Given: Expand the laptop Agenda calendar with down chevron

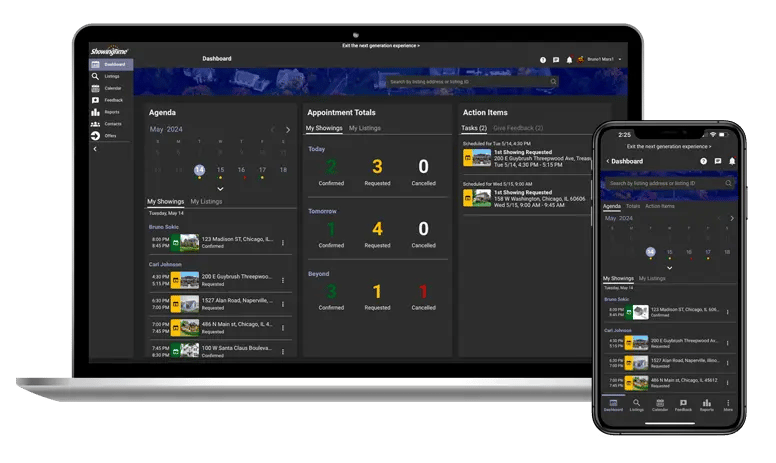Looking at the screenshot, I should tap(220, 189).
